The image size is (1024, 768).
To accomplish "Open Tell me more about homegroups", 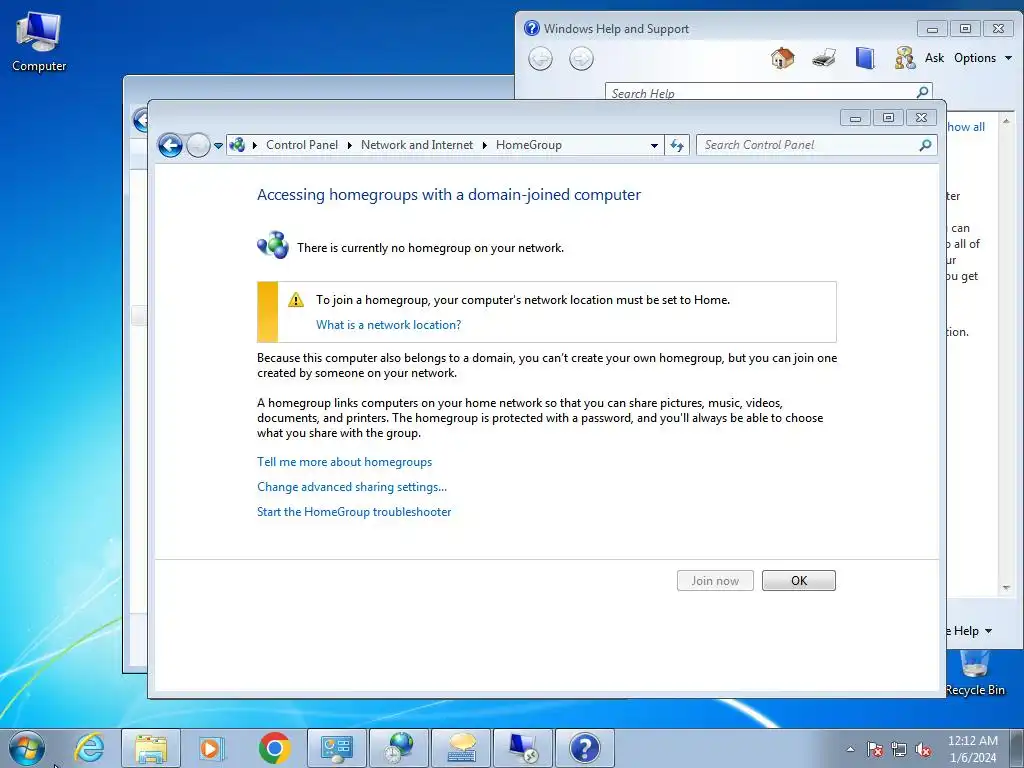I will coord(344,462).
